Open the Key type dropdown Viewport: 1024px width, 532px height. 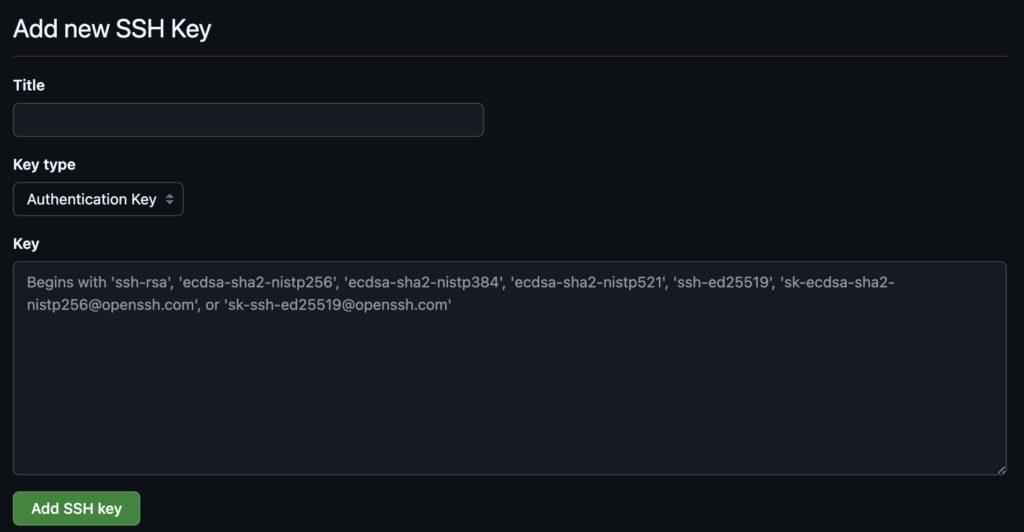98,199
